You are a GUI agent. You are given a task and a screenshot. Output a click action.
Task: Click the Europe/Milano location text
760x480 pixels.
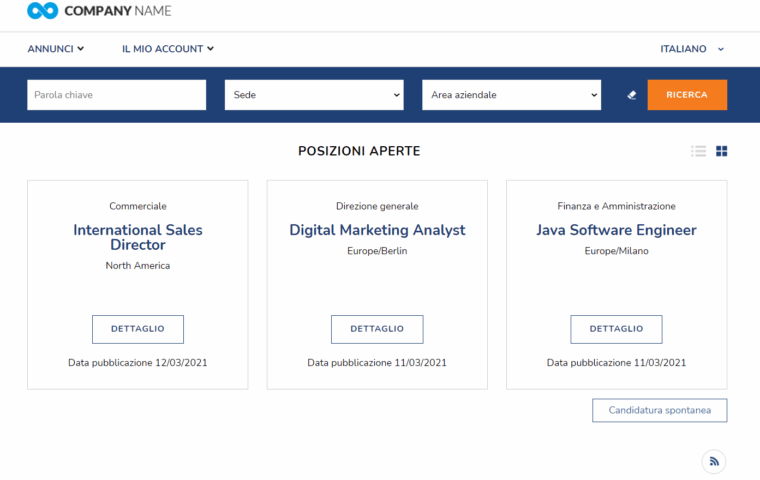616,251
